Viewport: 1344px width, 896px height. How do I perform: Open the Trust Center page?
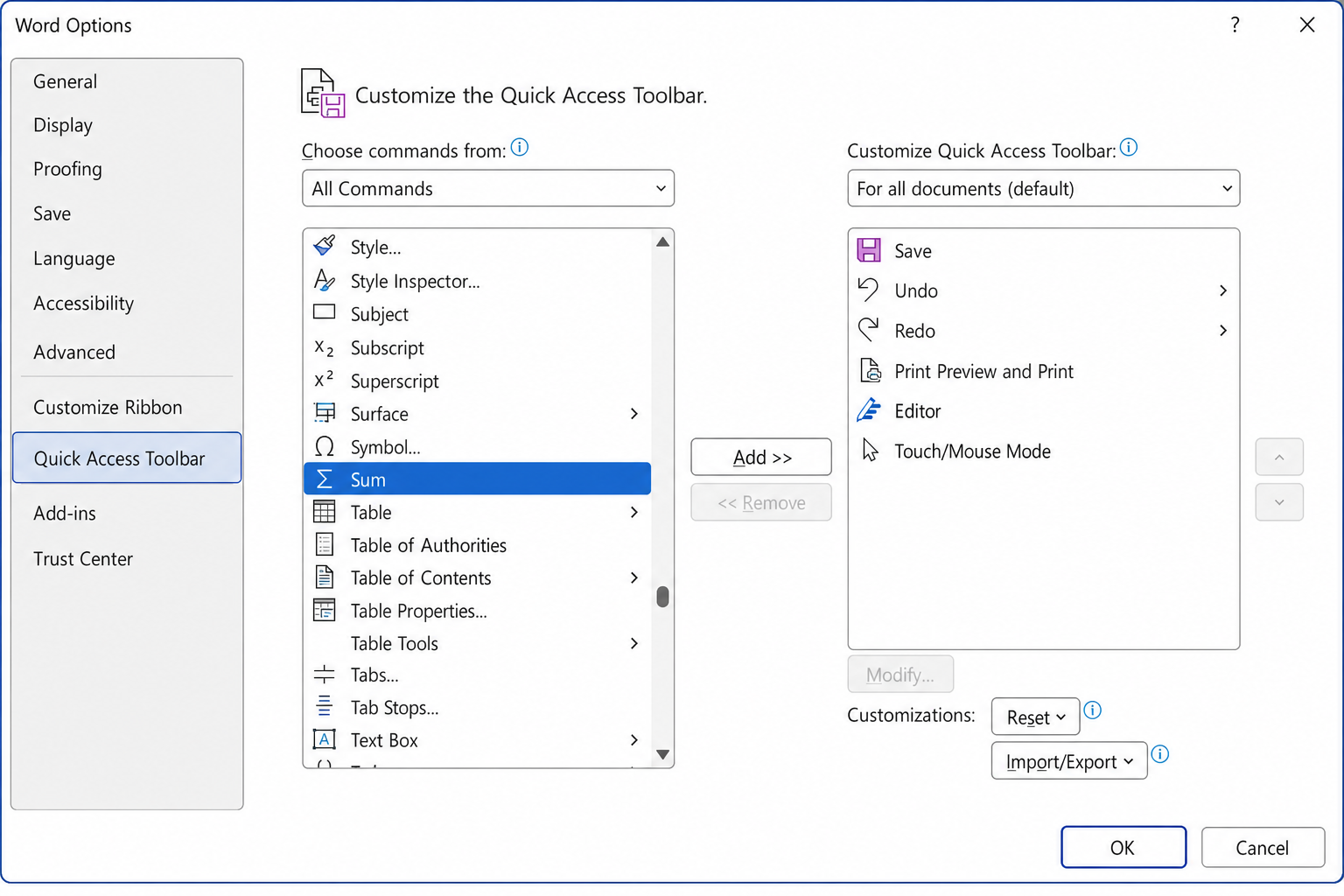[127, 558]
